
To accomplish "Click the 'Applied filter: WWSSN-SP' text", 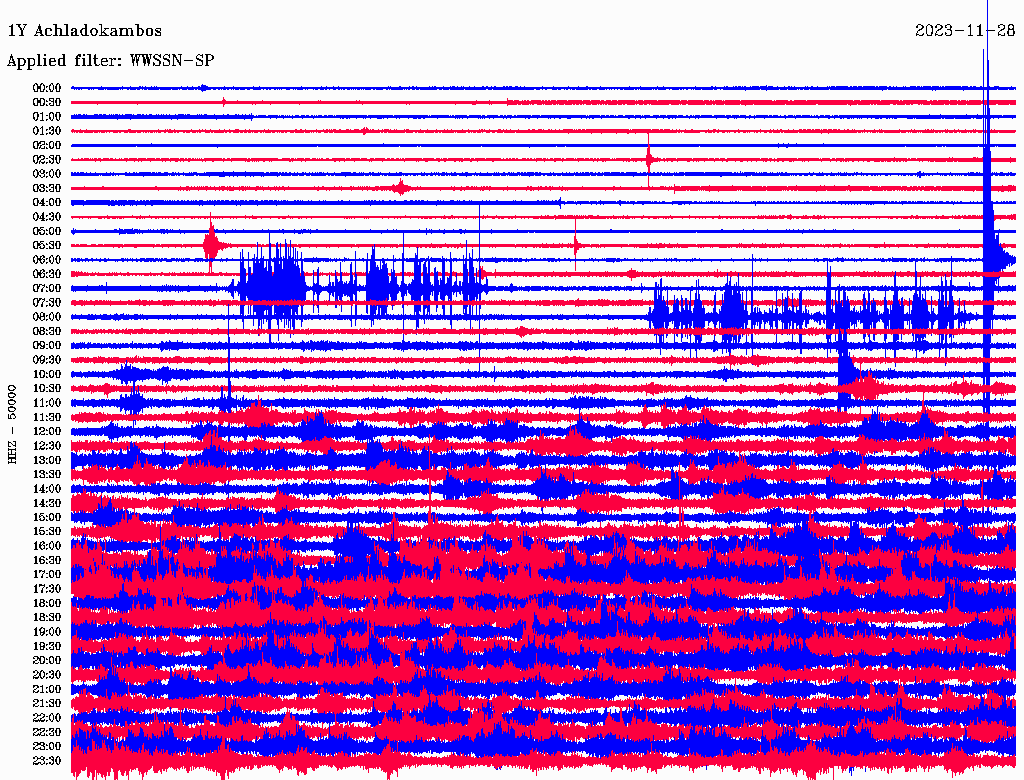I will [x=110, y=61].
